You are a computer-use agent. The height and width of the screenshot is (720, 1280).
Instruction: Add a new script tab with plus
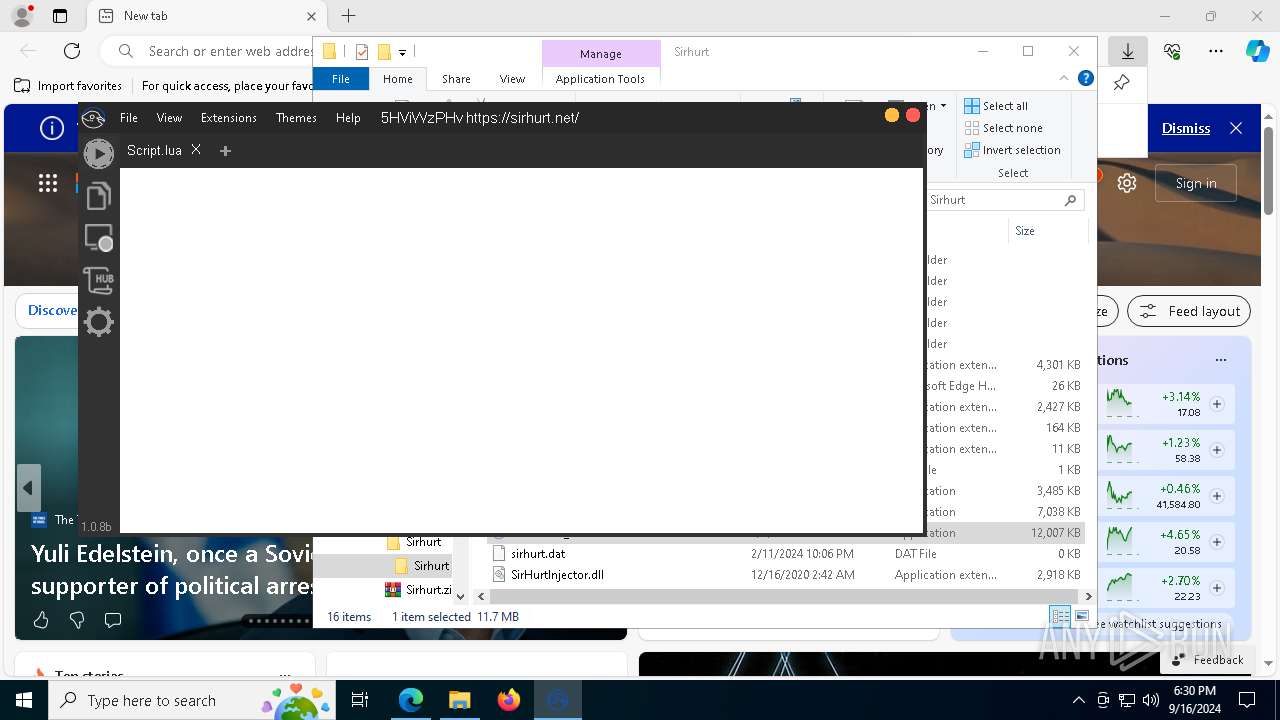(x=225, y=151)
